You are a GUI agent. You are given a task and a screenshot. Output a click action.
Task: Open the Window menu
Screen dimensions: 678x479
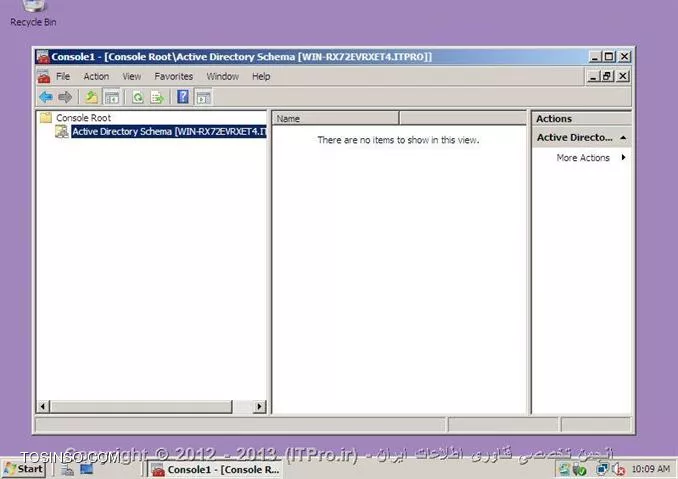(x=223, y=77)
